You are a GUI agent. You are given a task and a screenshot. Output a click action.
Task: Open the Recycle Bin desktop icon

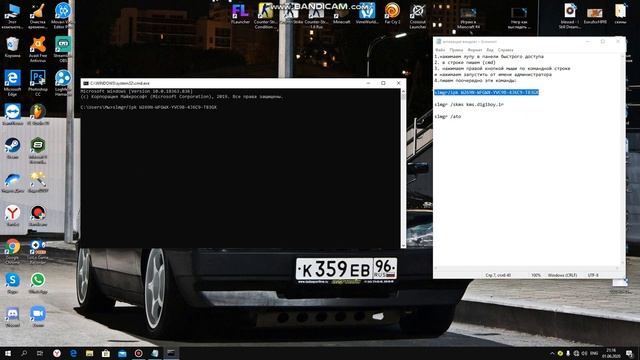click(x=12, y=47)
